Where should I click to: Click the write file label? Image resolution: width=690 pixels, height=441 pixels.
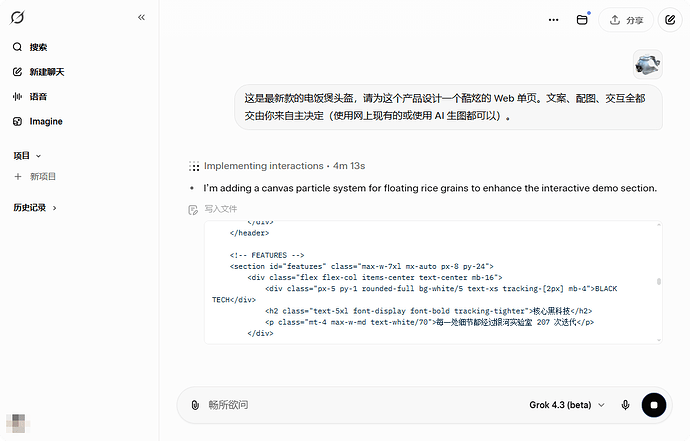[220, 209]
